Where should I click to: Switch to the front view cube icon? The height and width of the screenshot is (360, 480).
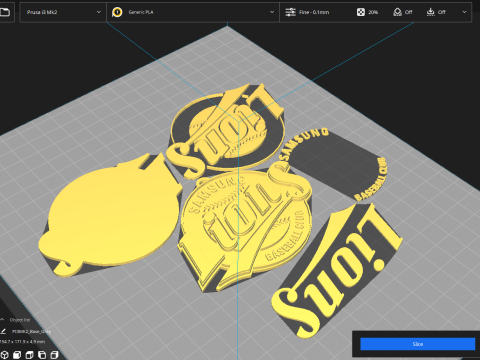tap(17, 355)
